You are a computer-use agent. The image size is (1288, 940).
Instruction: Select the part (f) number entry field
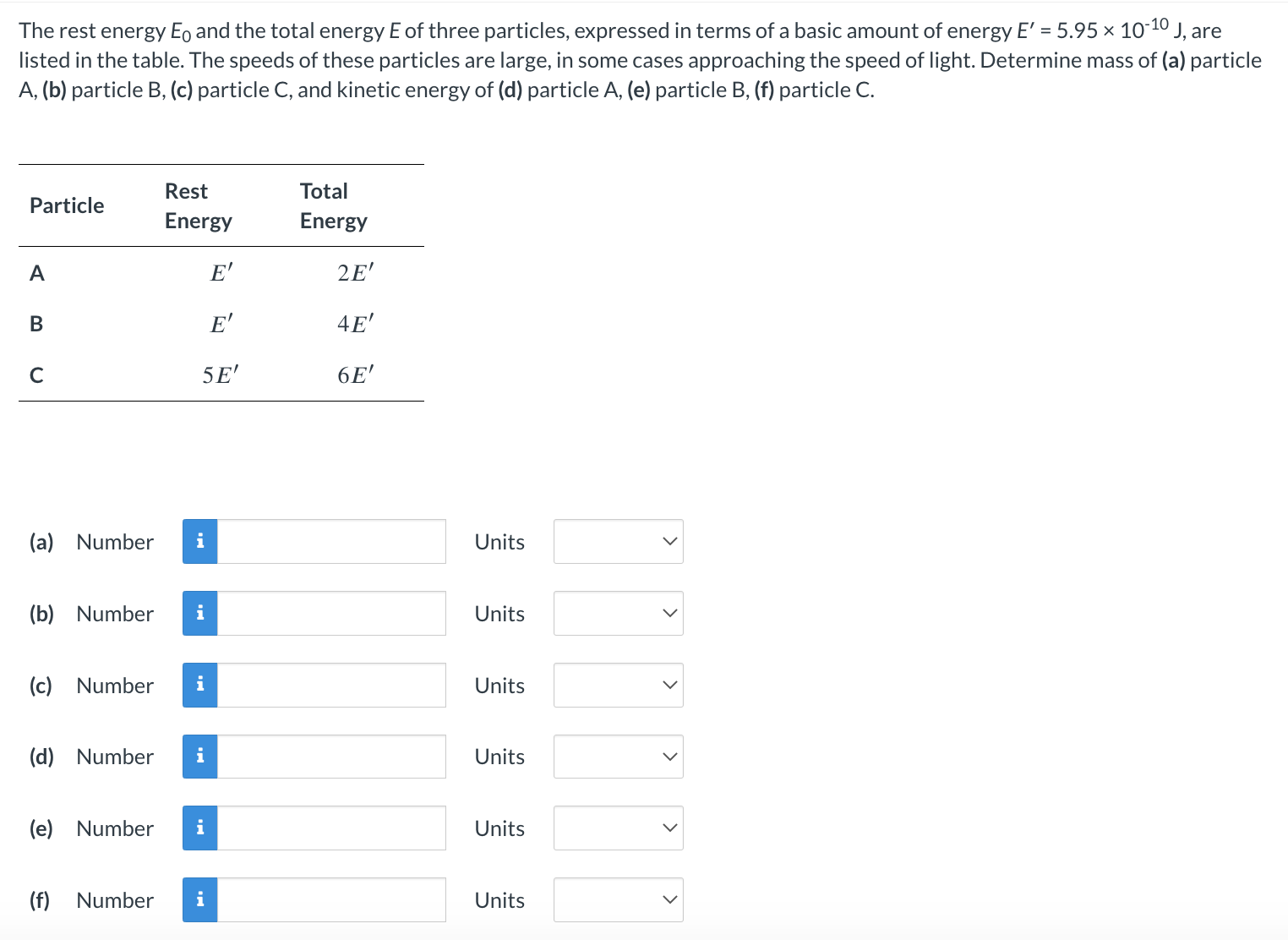click(x=330, y=900)
